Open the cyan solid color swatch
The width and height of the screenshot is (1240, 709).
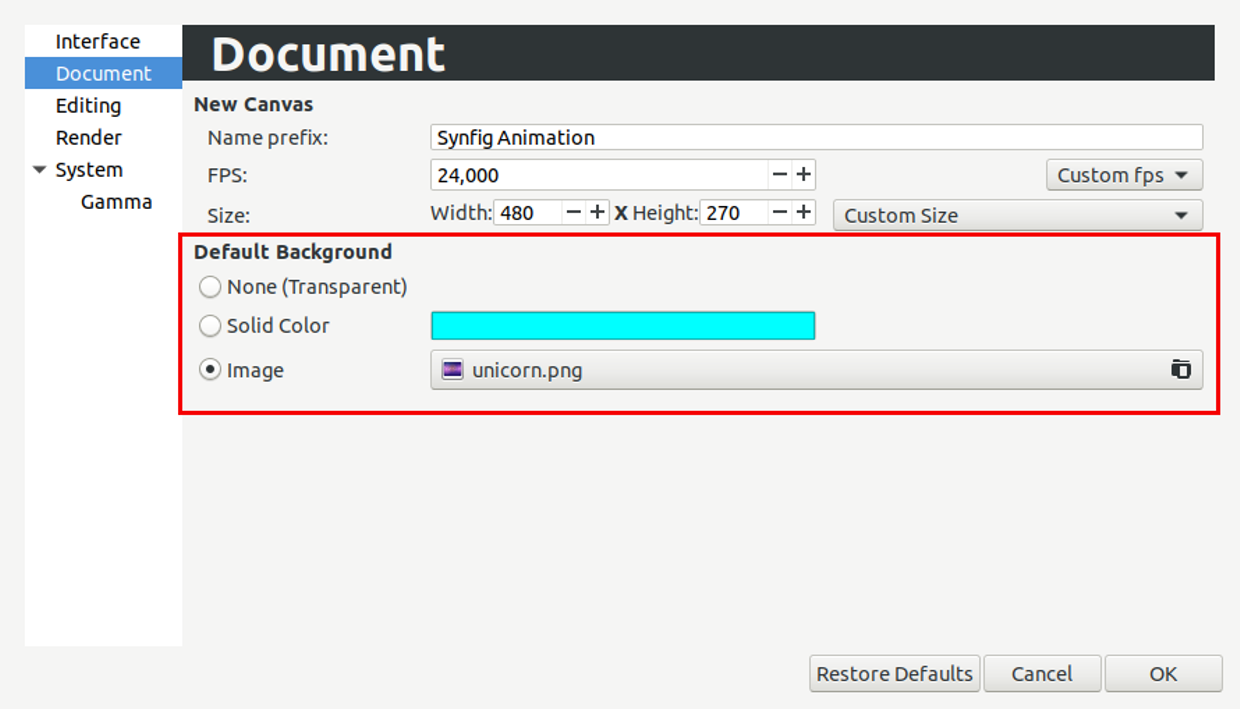point(623,326)
